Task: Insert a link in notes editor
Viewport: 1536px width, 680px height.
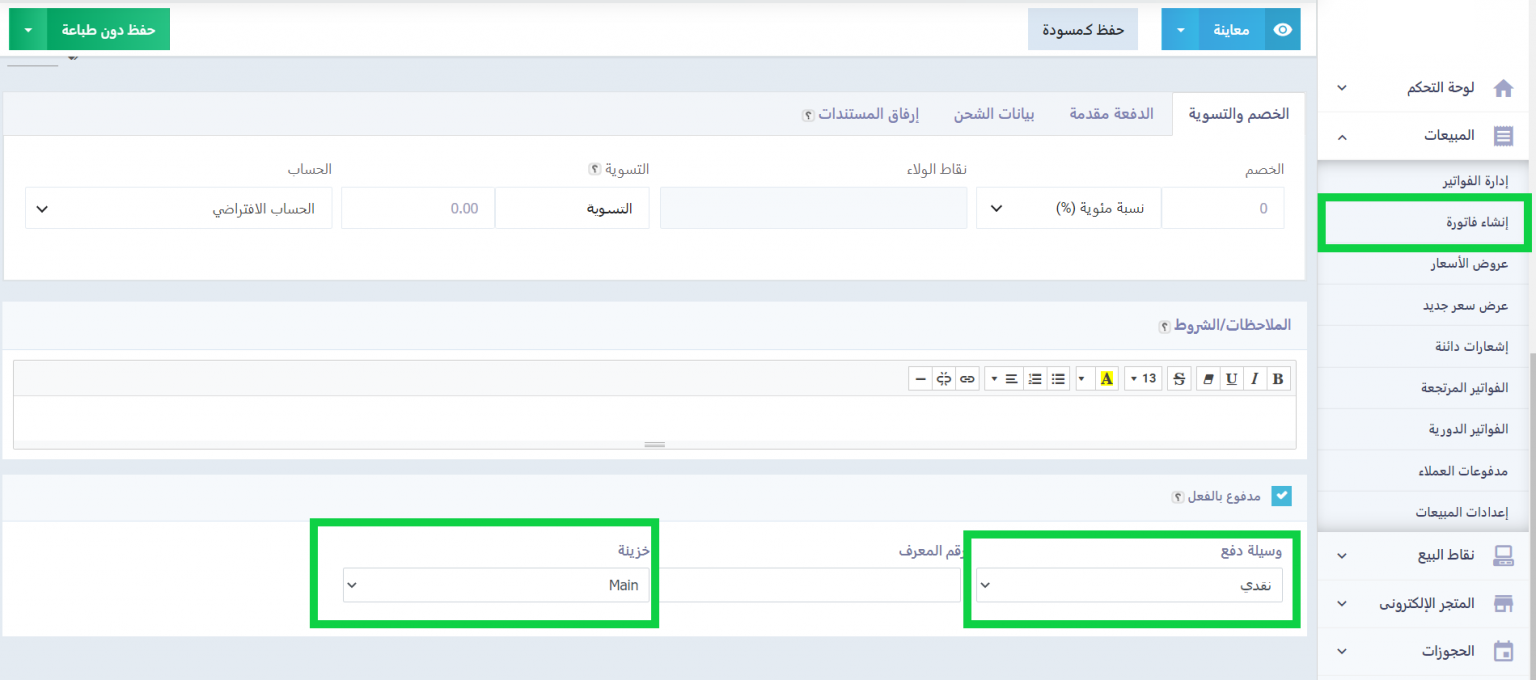Action: [x=967, y=379]
